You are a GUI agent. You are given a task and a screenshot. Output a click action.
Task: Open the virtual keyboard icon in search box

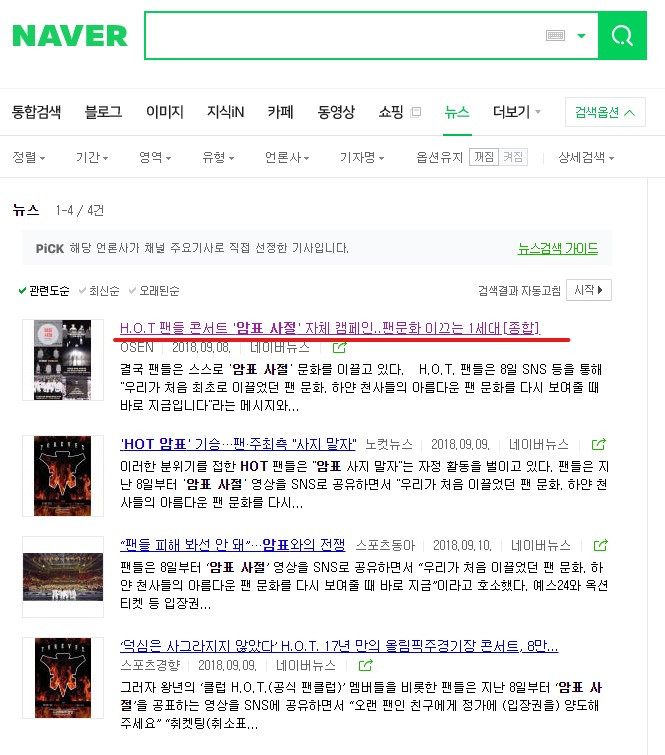coord(555,36)
